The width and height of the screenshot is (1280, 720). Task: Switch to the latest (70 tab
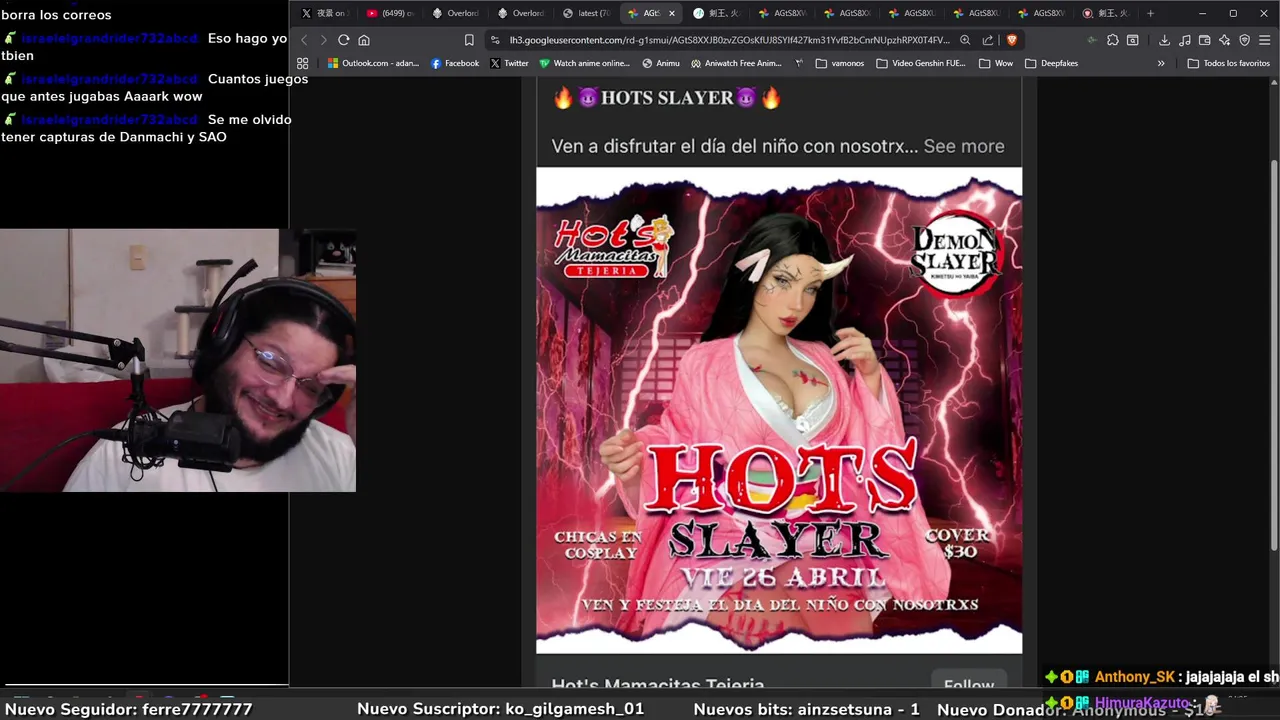[x=586, y=13]
